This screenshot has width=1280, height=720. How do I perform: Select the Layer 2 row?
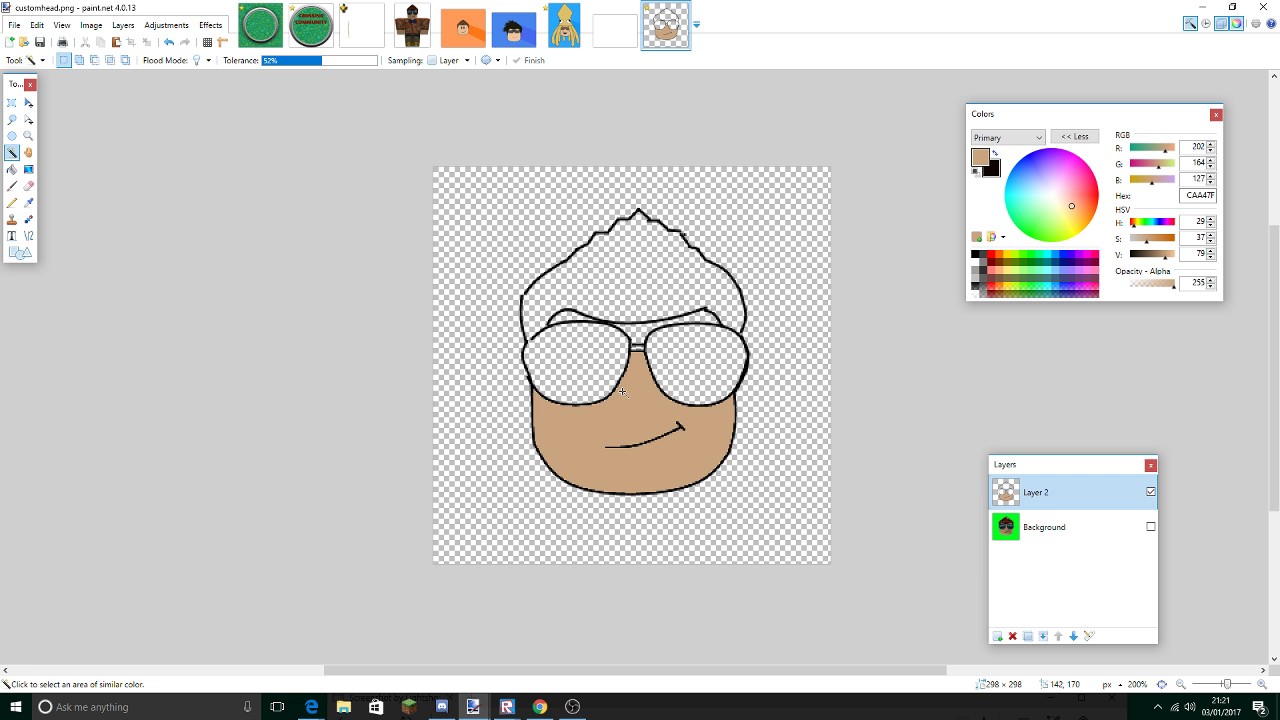tap(1073, 492)
